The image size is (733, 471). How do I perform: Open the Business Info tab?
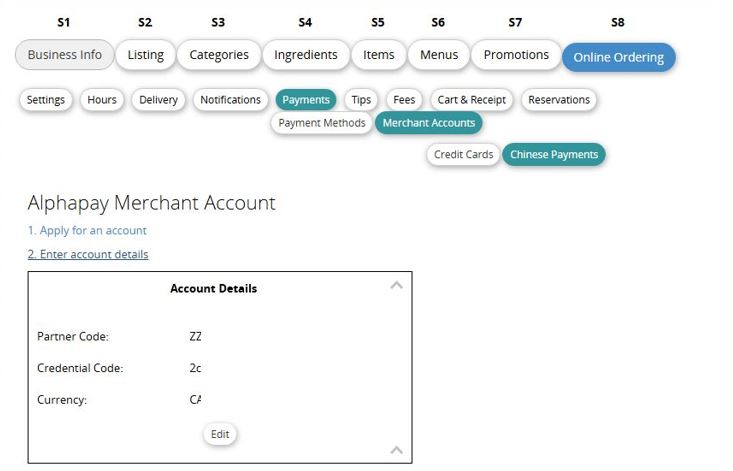(65, 55)
